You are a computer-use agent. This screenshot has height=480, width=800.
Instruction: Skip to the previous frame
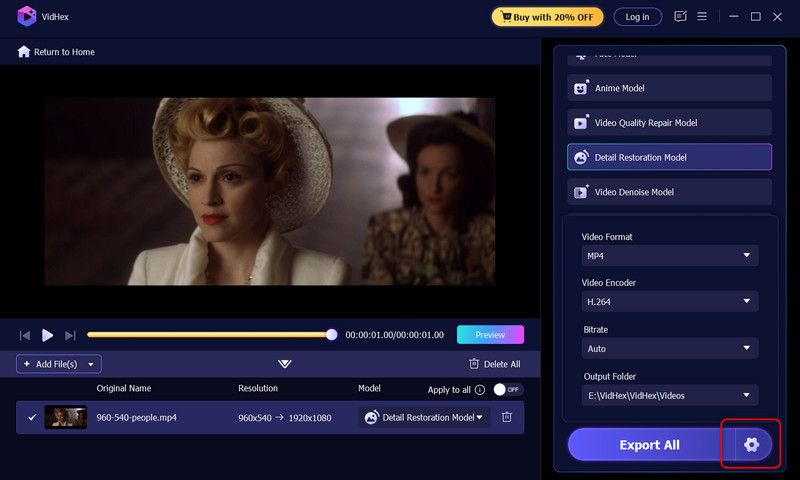pyautogui.click(x=24, y=335)
